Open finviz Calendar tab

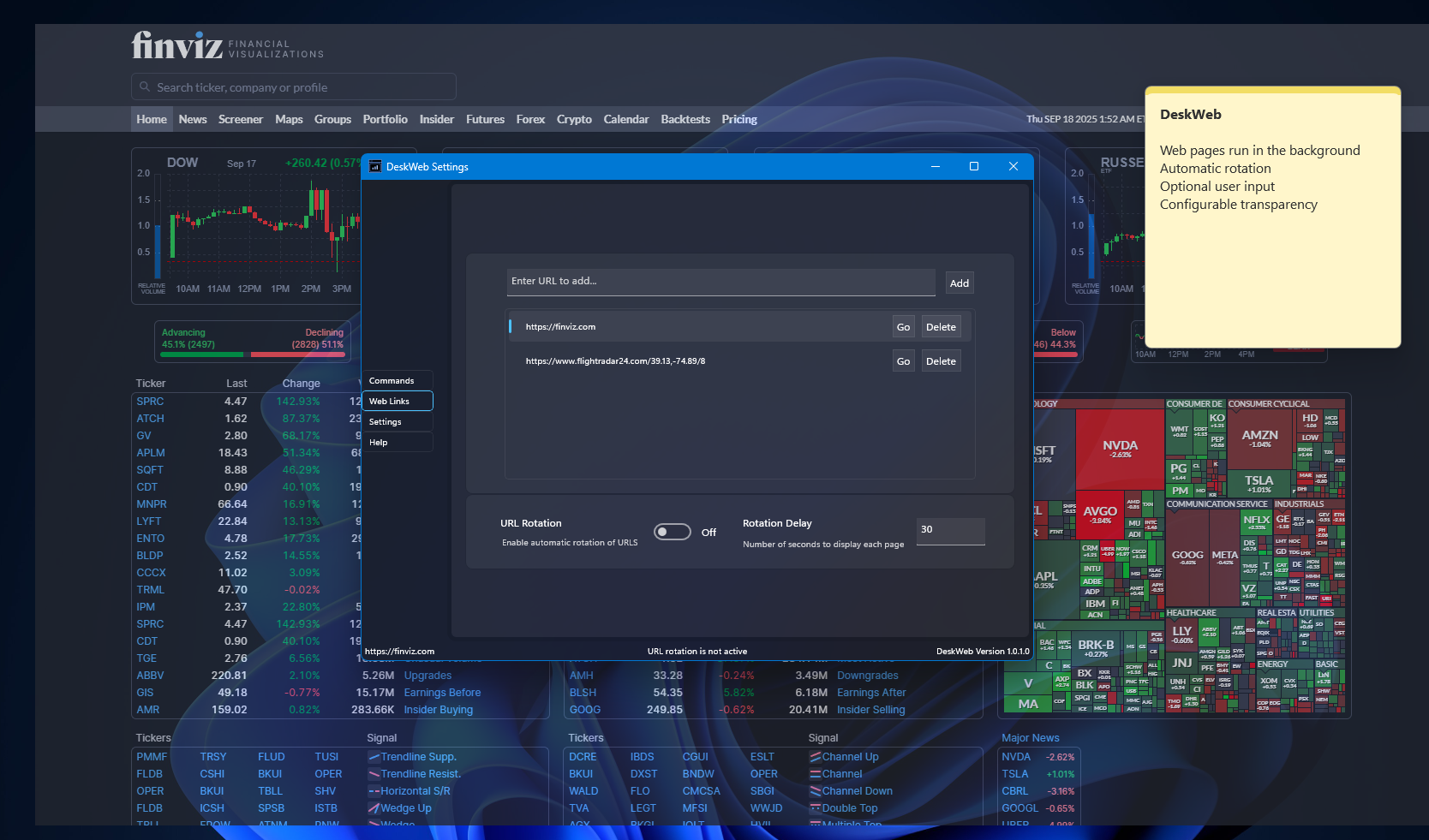[626, 120]
